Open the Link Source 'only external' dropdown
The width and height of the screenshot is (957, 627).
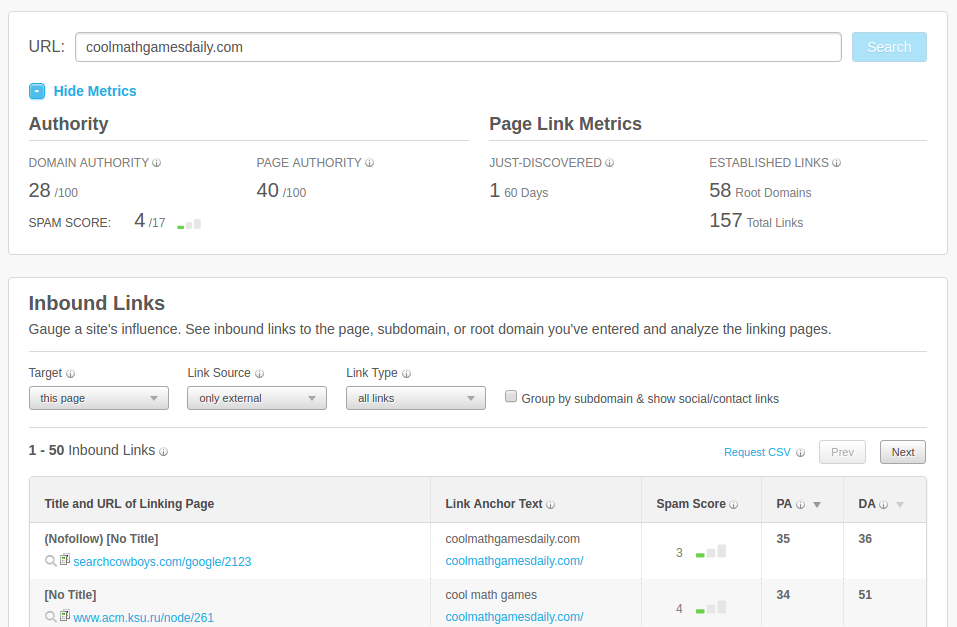click(257, 398)
